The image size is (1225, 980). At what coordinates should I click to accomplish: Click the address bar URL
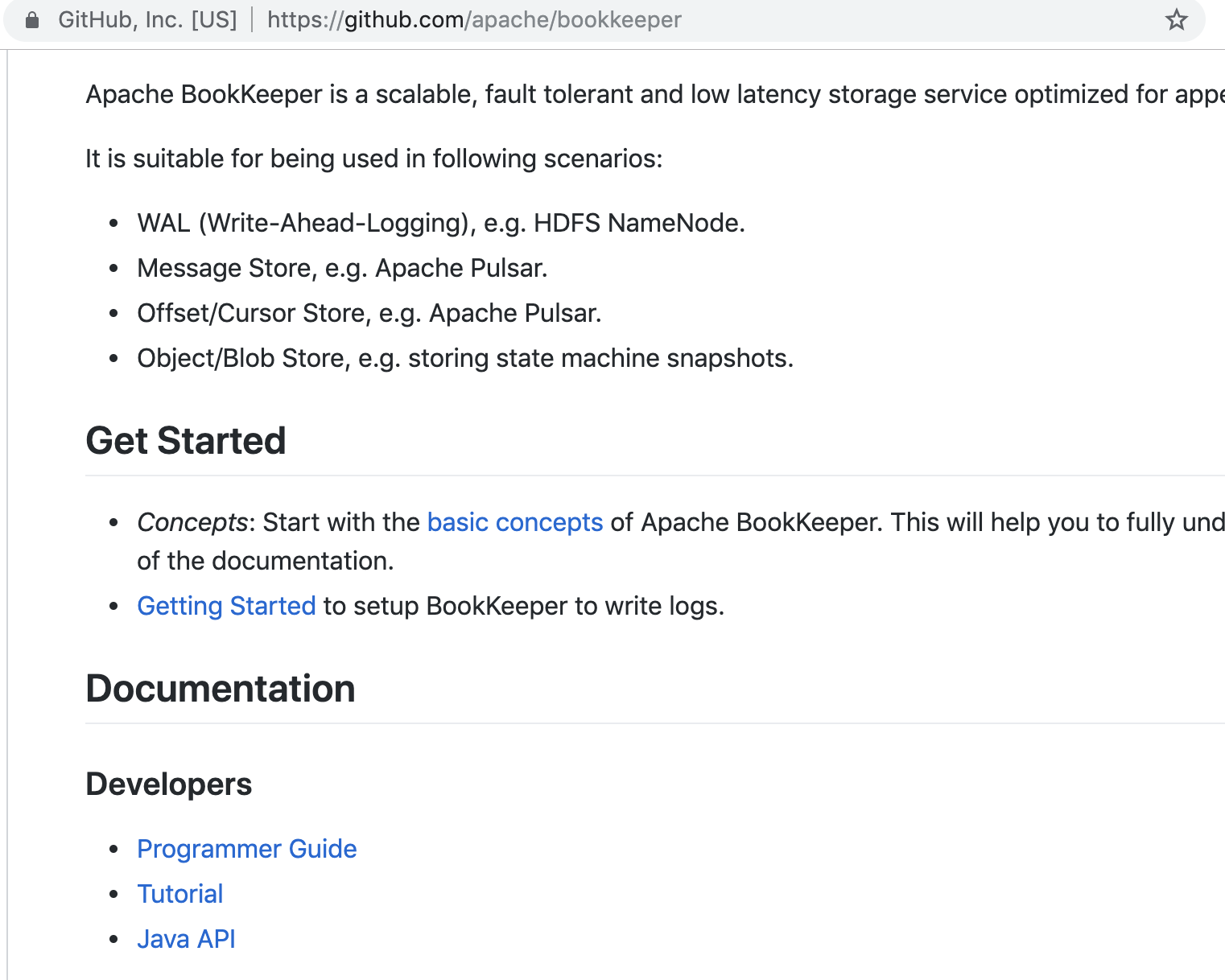[473, 19]
